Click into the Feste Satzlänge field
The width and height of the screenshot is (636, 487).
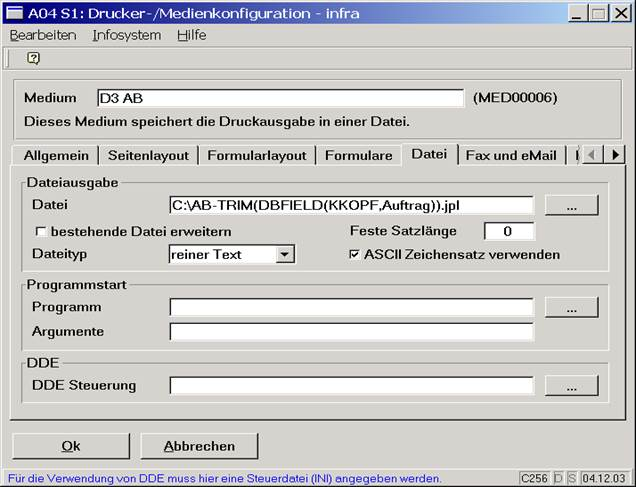(x=508, y=232)
